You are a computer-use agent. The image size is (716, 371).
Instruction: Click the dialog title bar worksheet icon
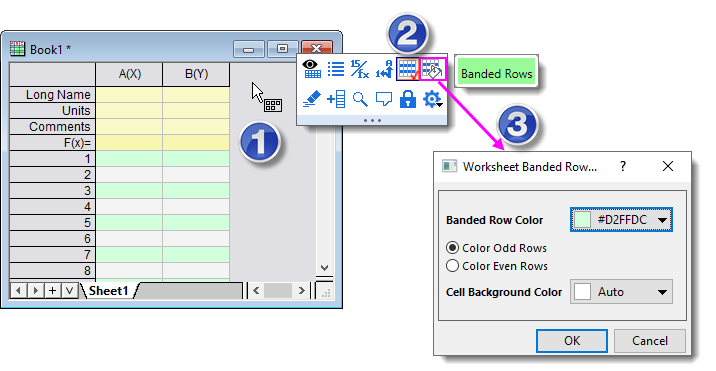tap(450, 166)
